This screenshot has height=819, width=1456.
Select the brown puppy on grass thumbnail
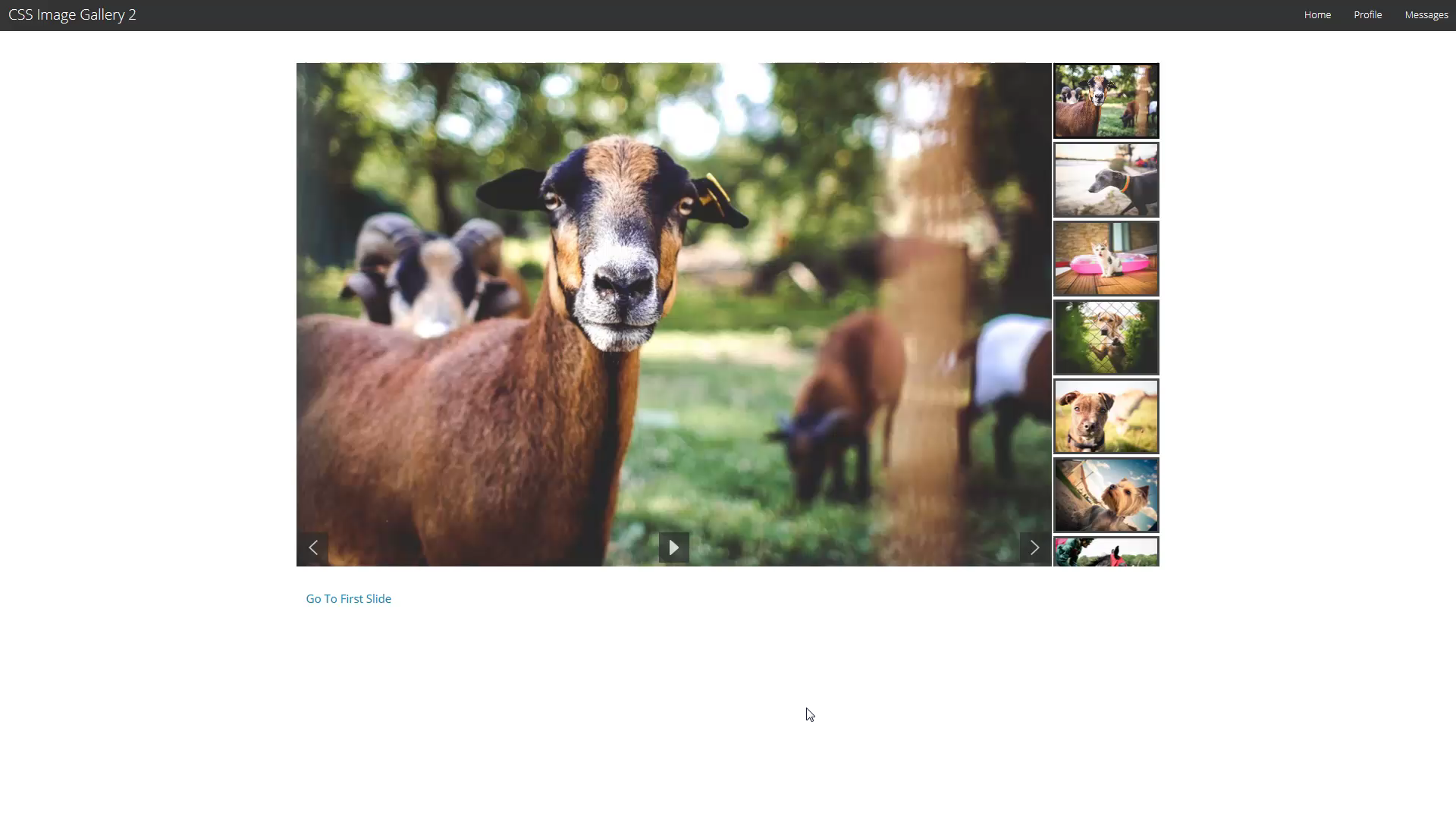coord(1106,416)
